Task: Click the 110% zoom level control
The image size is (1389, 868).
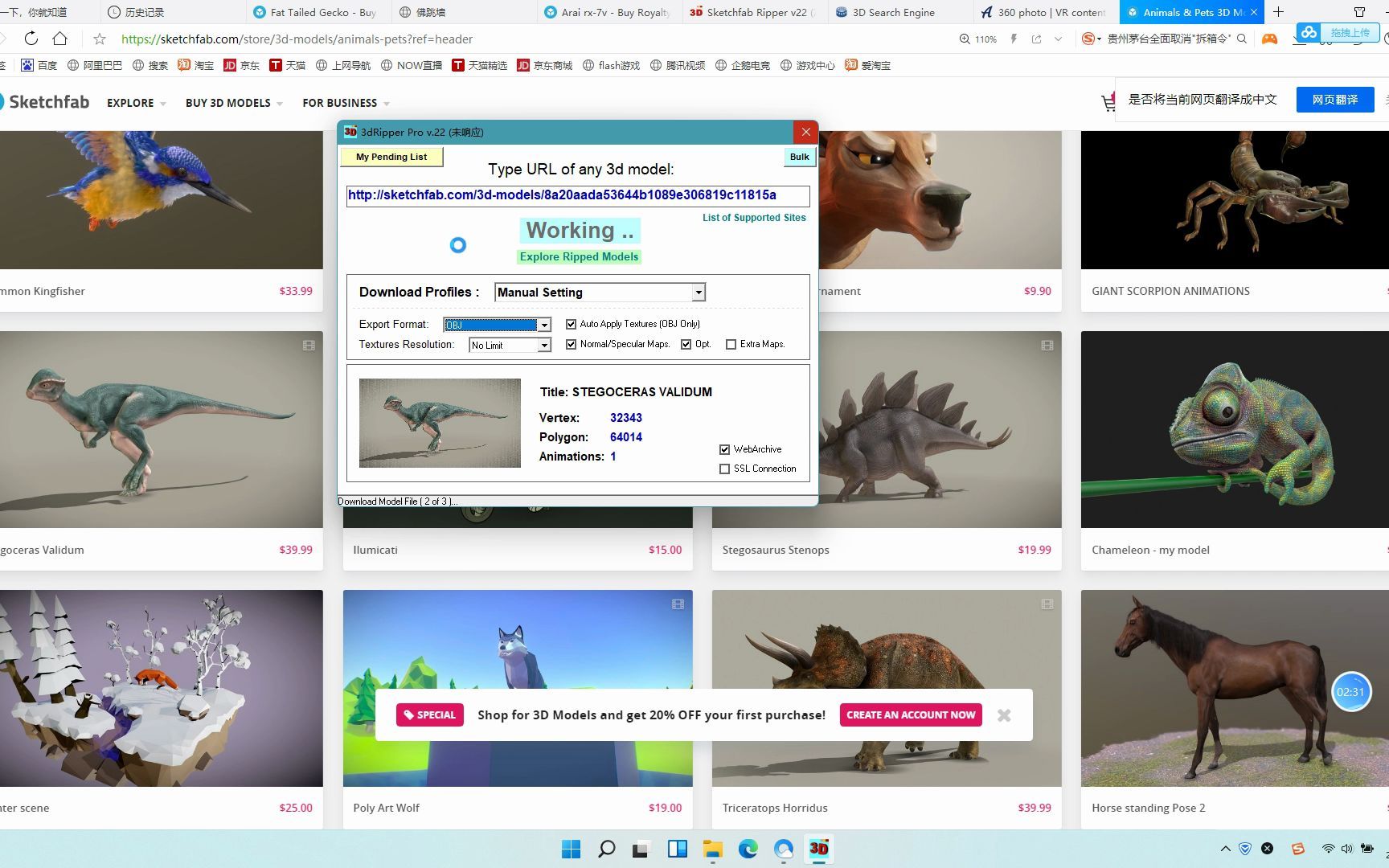Action: (977, 39)
